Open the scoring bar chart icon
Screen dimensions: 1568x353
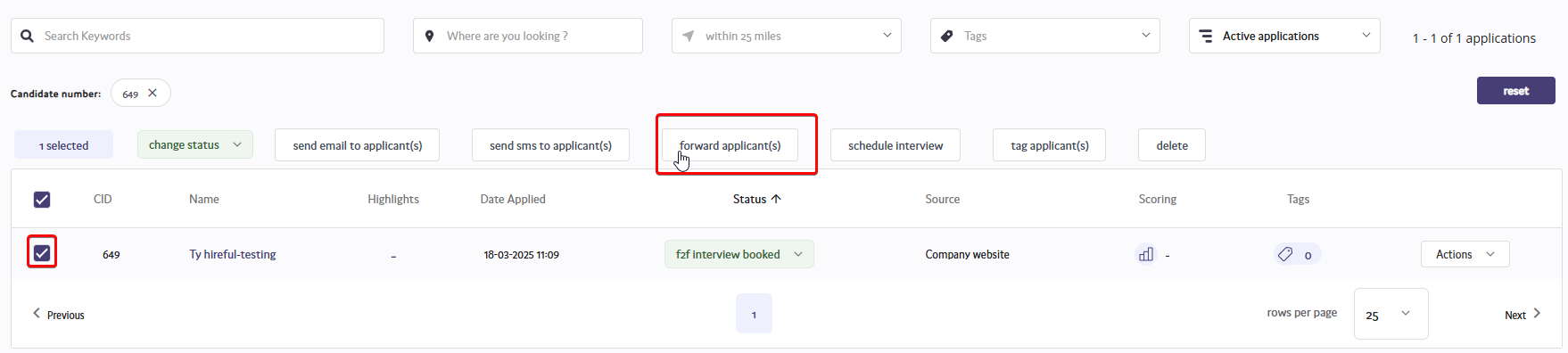click(x=1146, y=254)
